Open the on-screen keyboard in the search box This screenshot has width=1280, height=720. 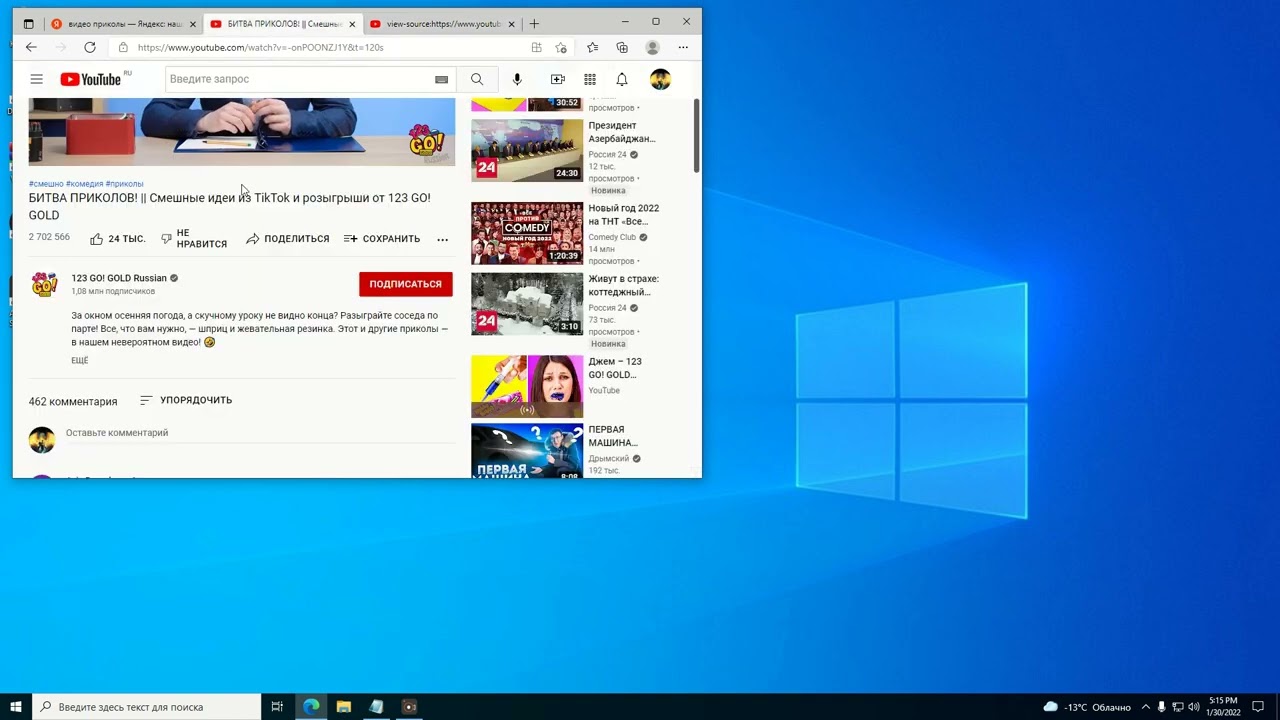(441, 79)
